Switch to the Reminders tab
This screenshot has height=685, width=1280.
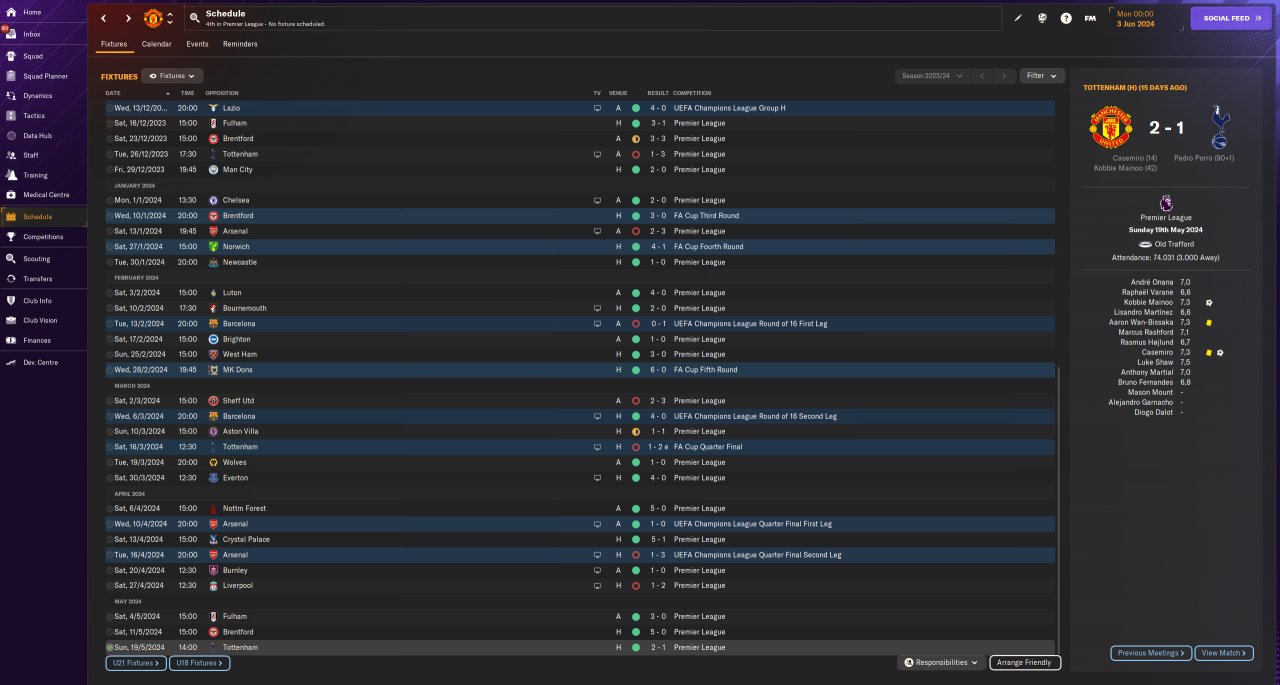(240, 44)
